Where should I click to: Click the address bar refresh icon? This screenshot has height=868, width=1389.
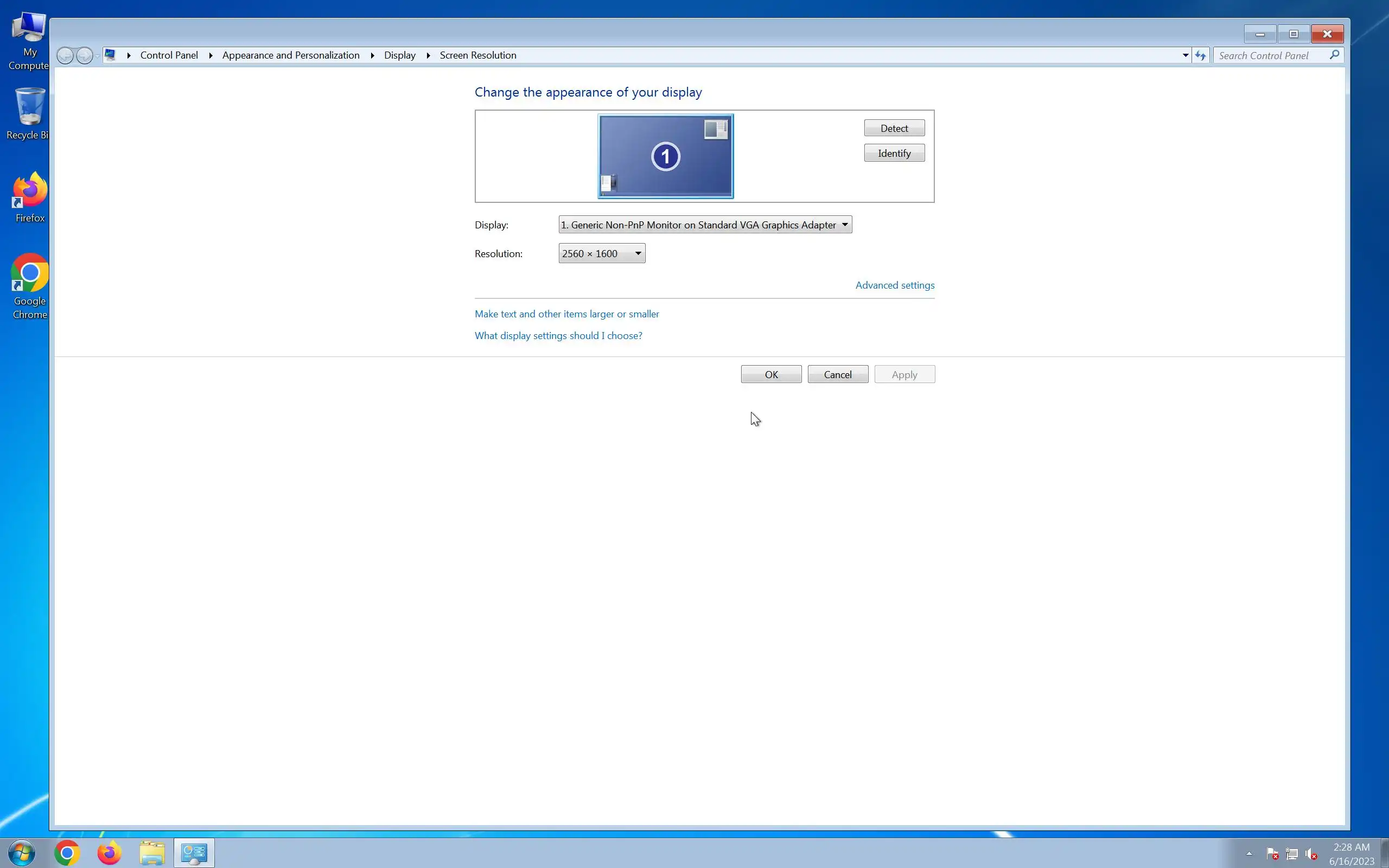pyautogui.click(x=1200, y=55)
